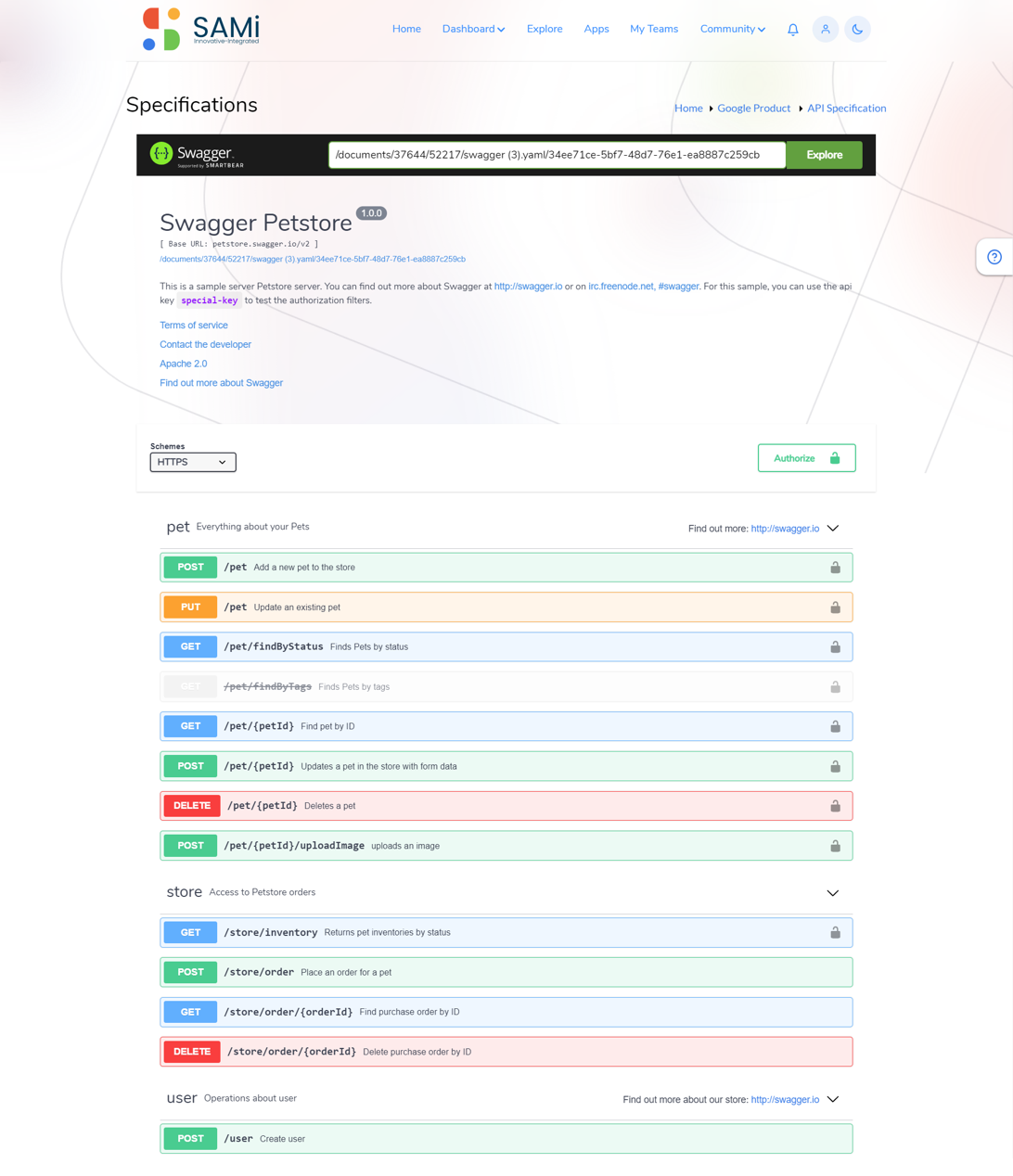This screenshot has width=1013, height=1176.
Task: Open the Schemes HTTPS dropdown
Action: 193,462
